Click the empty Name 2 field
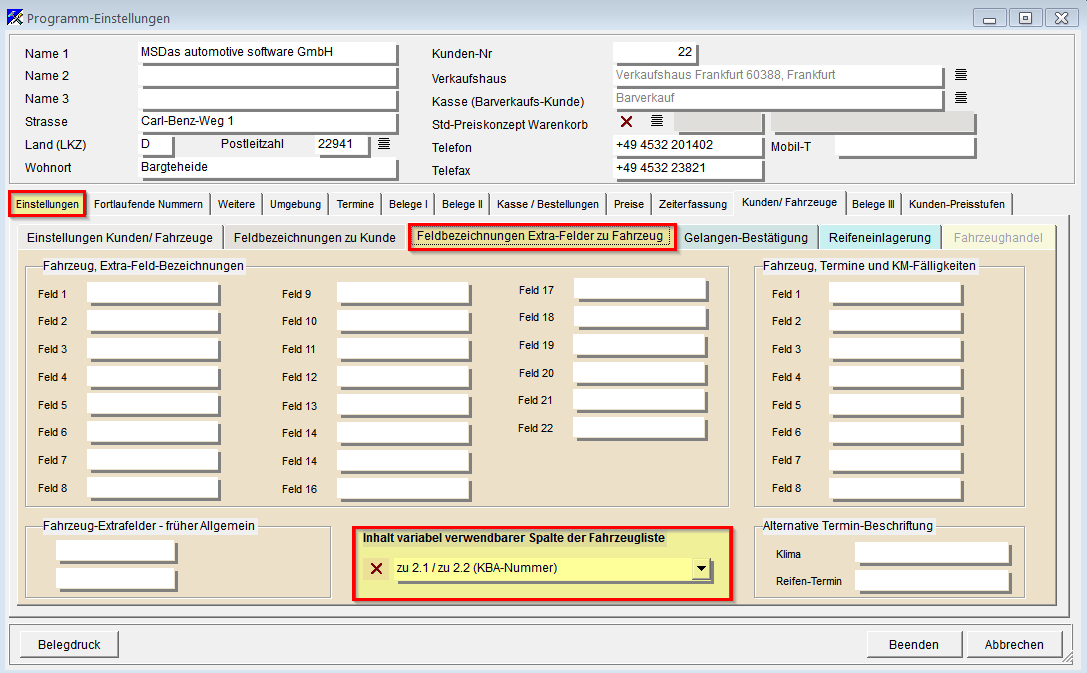The image size is (1087, 673). 268,76
